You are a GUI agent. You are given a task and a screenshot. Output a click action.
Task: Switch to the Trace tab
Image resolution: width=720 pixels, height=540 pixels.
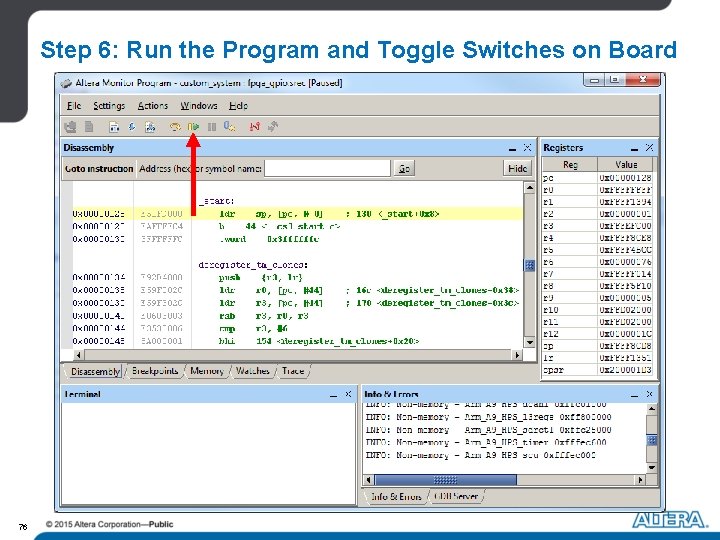click(293, 371)
